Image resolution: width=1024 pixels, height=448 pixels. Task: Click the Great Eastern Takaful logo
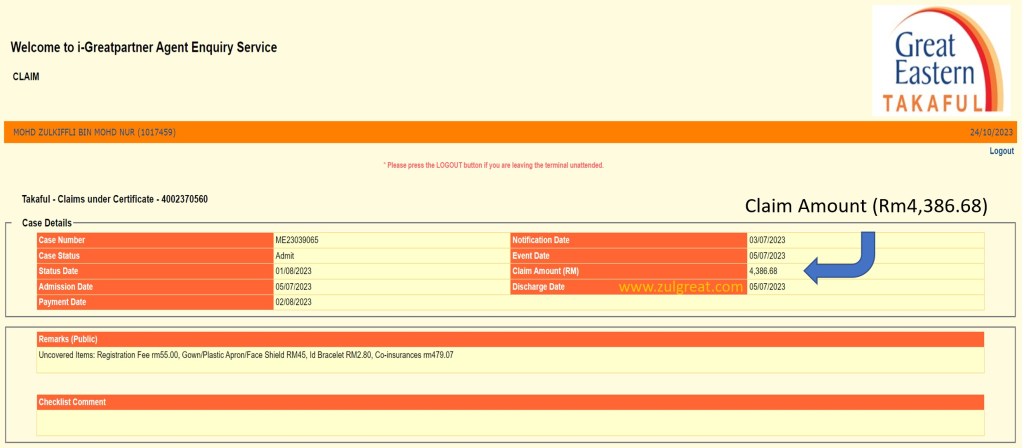940,59
